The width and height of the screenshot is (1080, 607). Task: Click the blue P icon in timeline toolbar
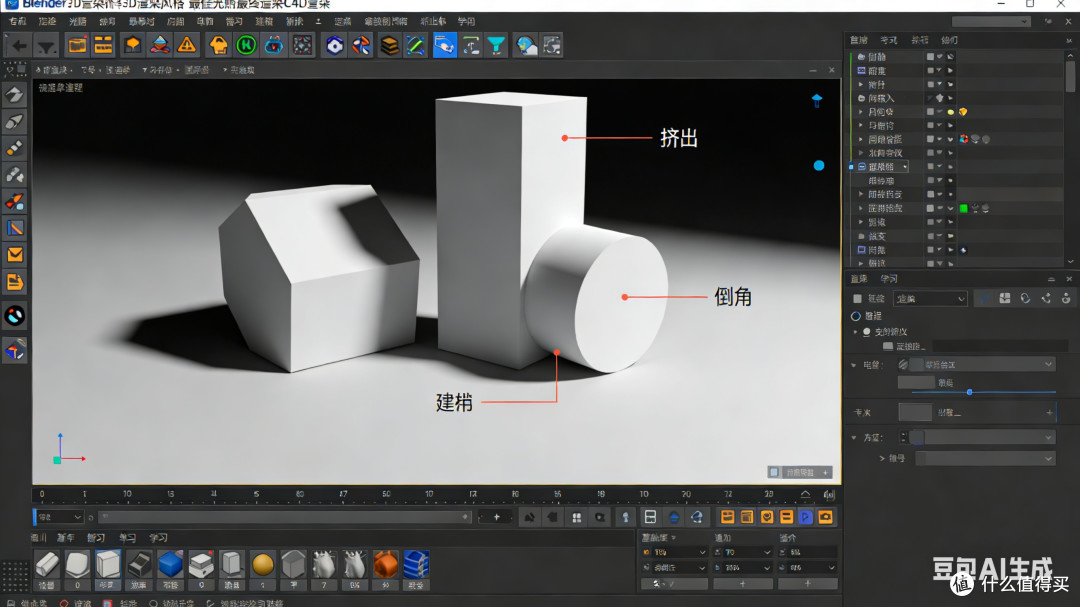[x=806, y=517]
